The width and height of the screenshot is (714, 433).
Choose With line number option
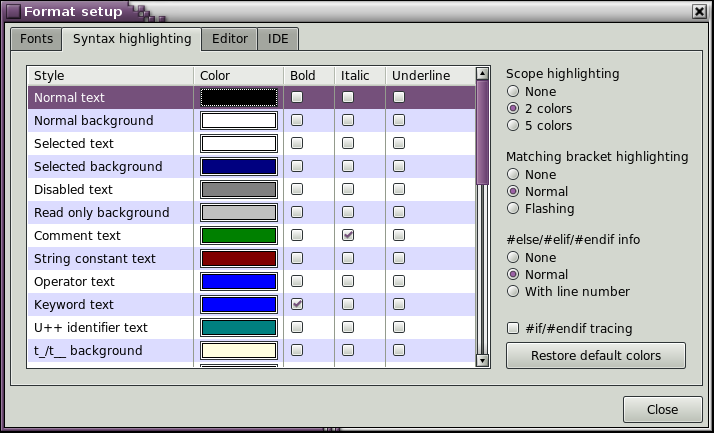click(x=513, y=292)
